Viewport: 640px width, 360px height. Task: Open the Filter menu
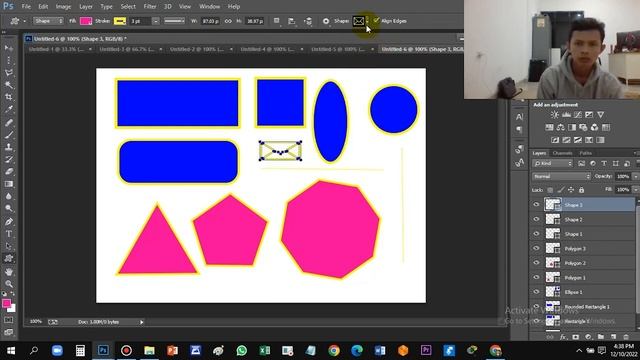(x=150, y=7)
